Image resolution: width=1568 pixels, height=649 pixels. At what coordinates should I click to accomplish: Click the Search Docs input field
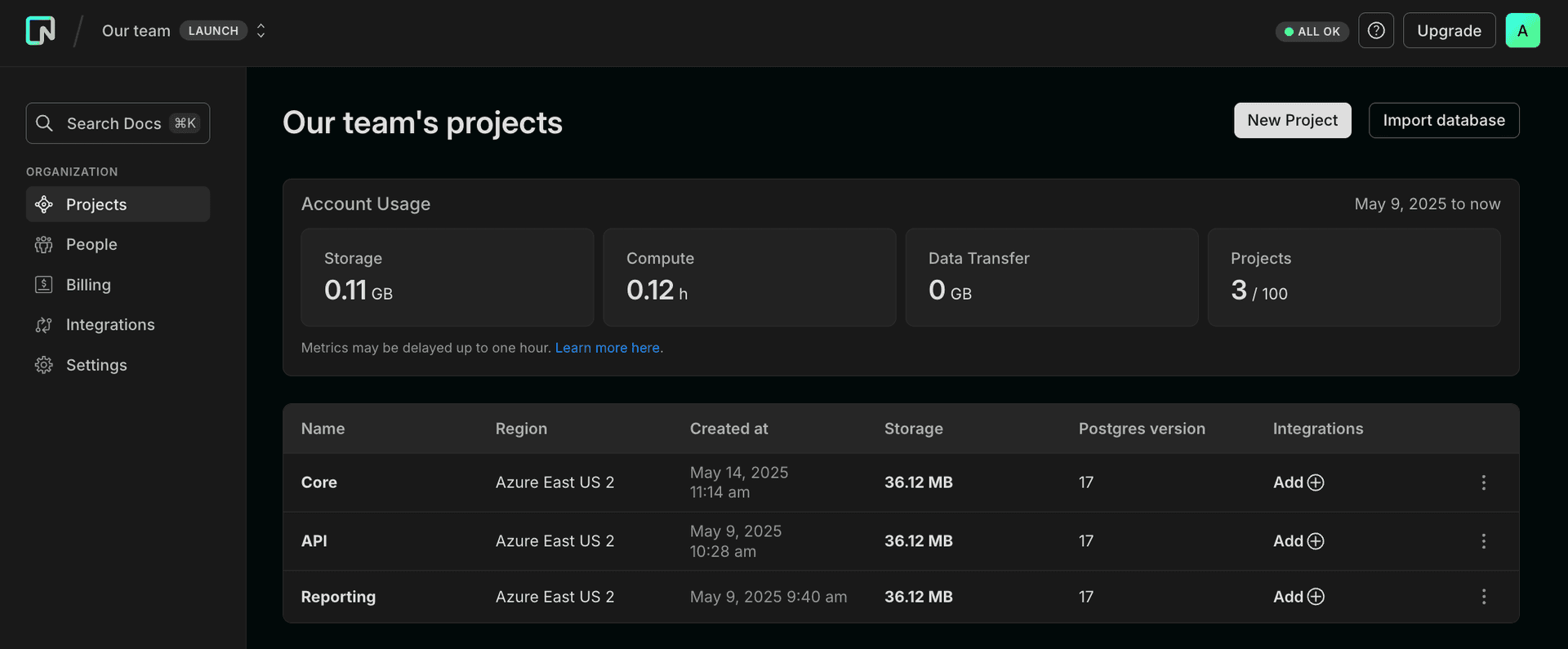[114, 123]
